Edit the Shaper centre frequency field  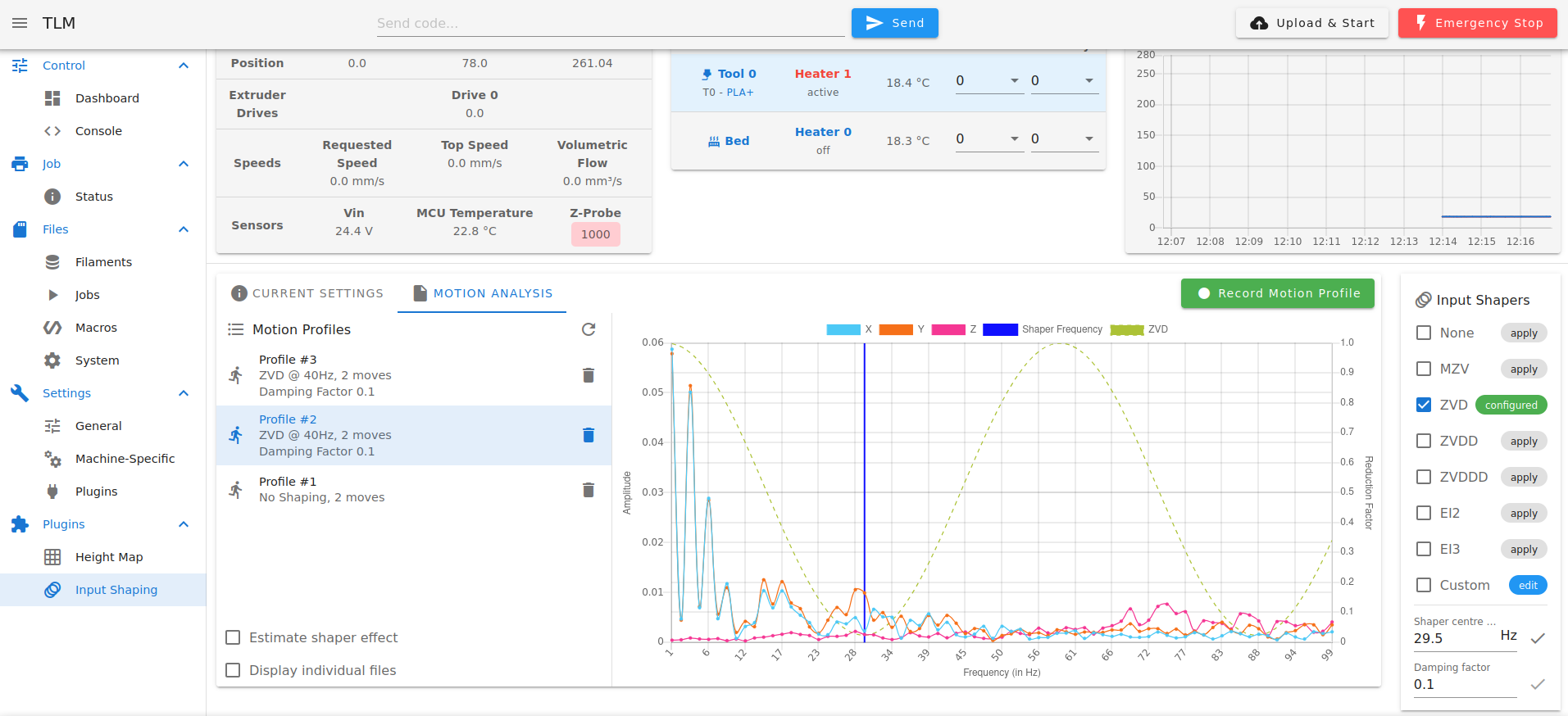click(x=1456, y=638)
